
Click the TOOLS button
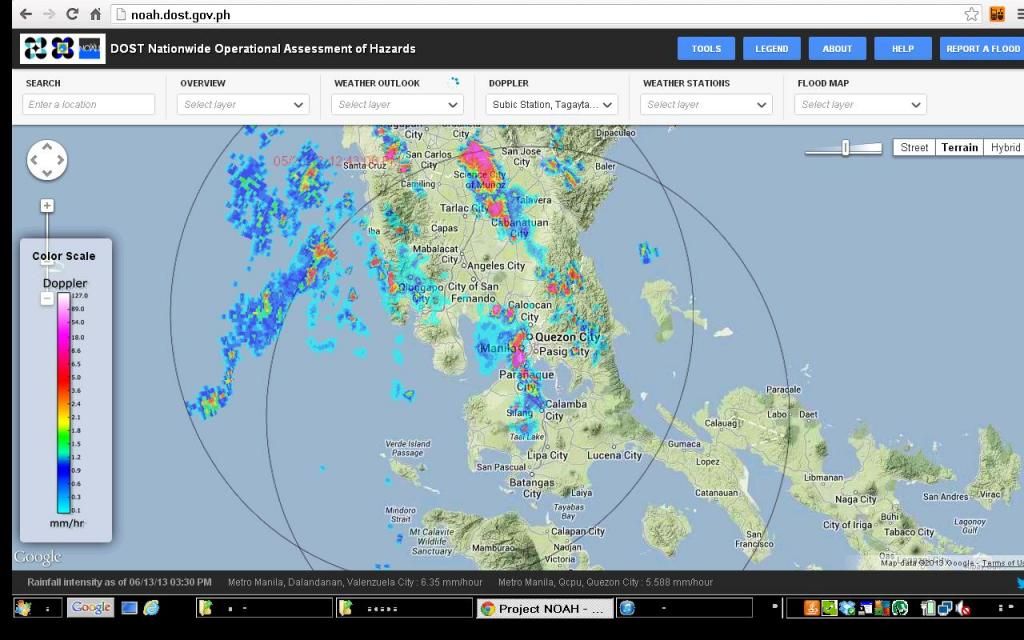click(x=706, y=48)
